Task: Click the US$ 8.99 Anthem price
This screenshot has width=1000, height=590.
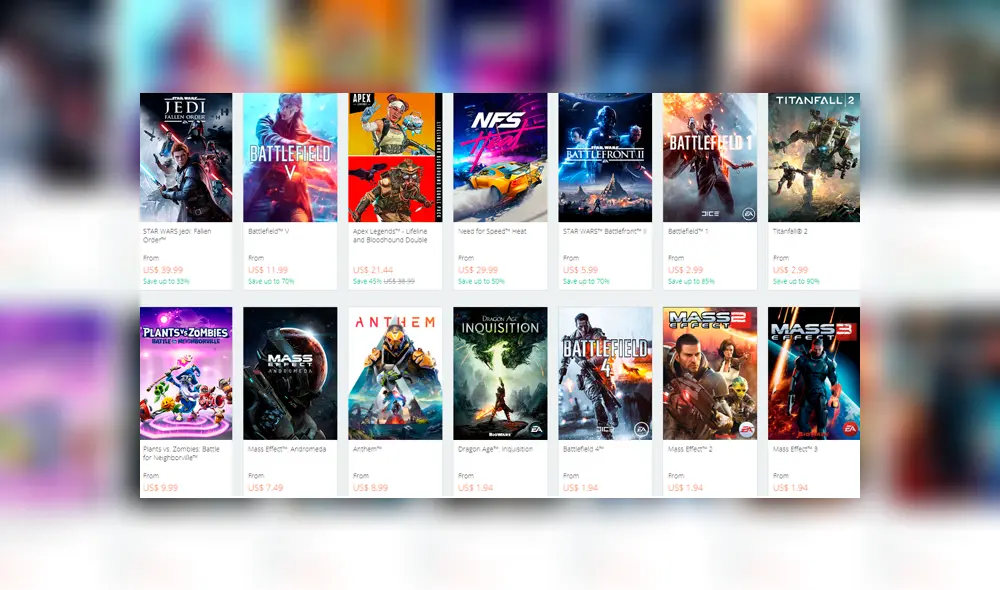Action: [x=370, y=487]
